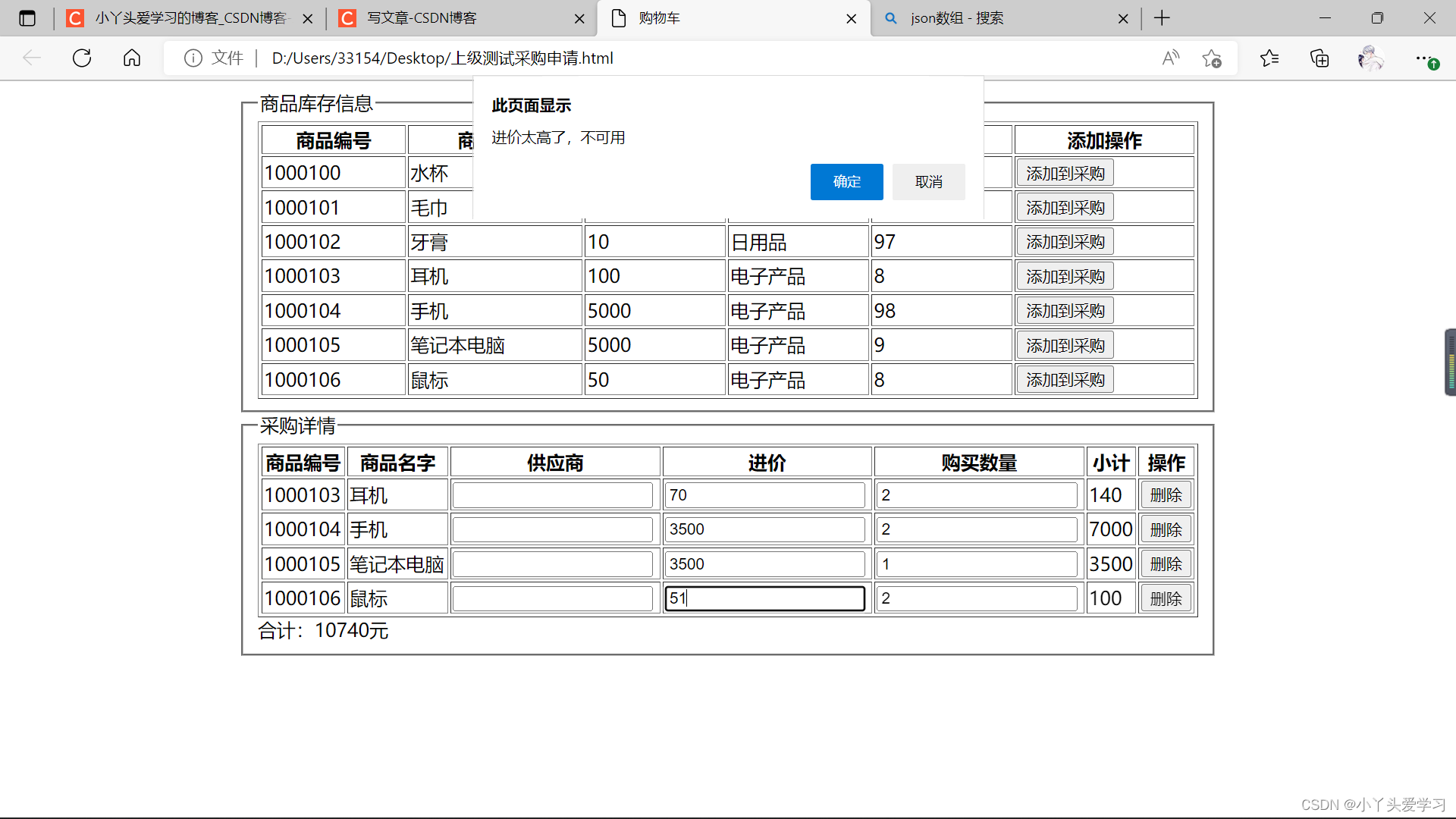
Task: Click the 进价 field for 手机
Action: click(765, 529)
